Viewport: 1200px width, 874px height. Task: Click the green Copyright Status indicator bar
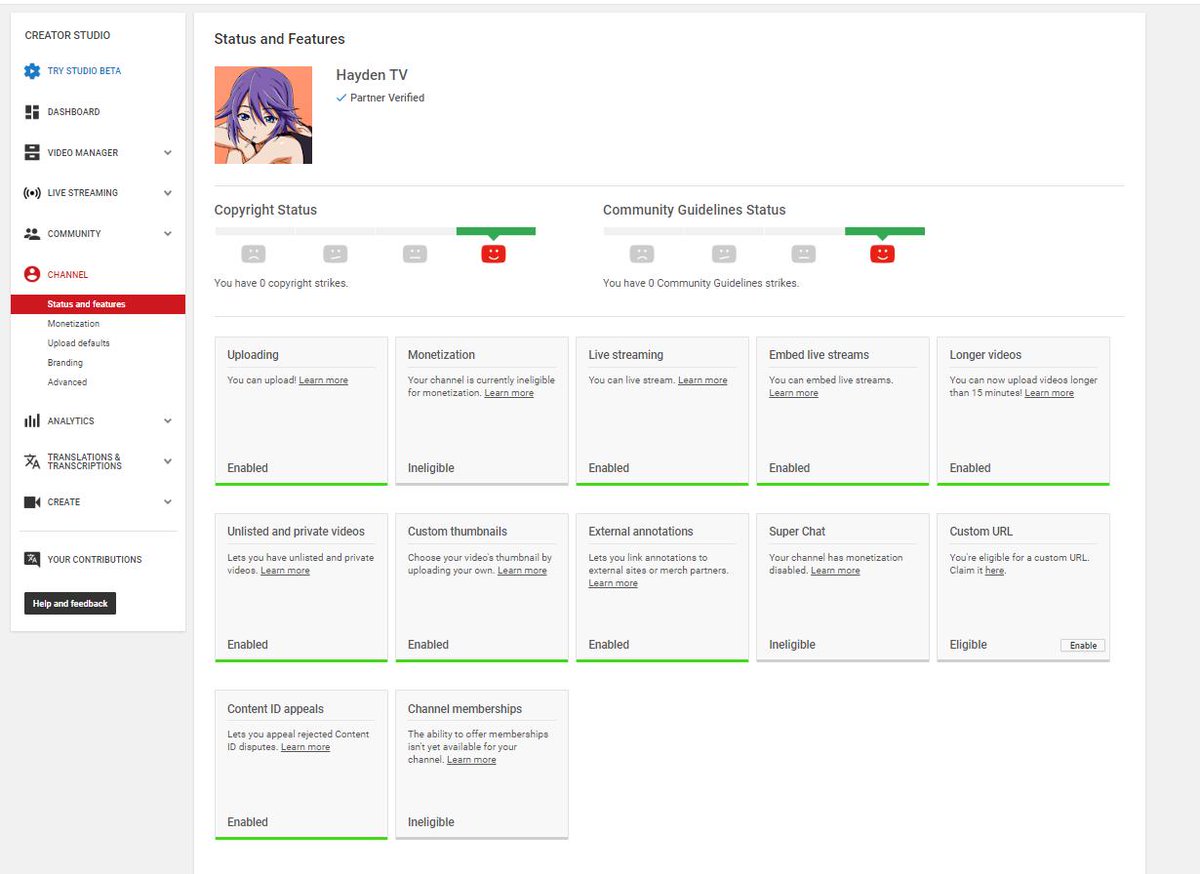(496, 231)
